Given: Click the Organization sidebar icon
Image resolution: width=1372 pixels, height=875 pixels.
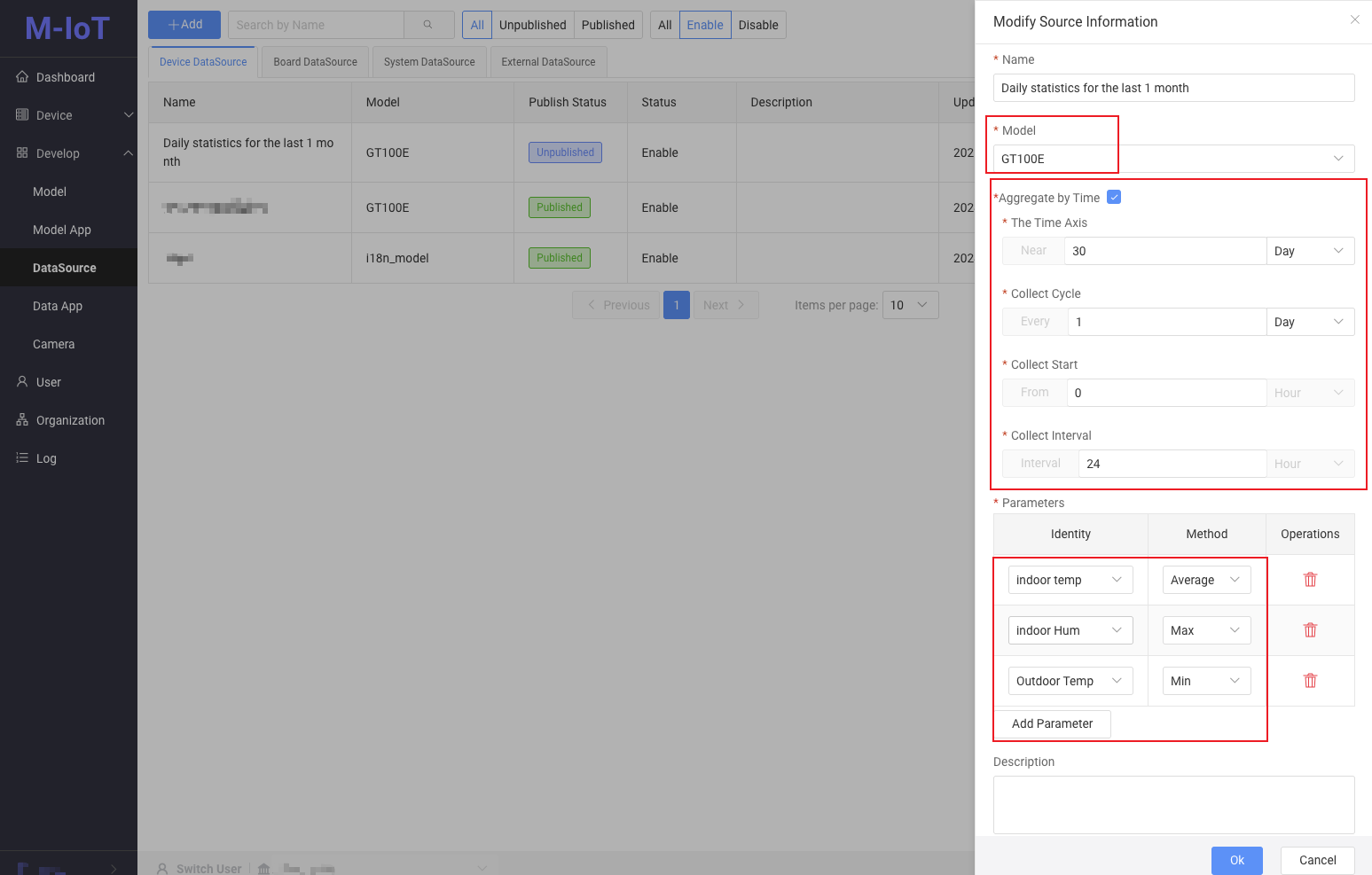Looking at the screenshot, I should [21, 419].
